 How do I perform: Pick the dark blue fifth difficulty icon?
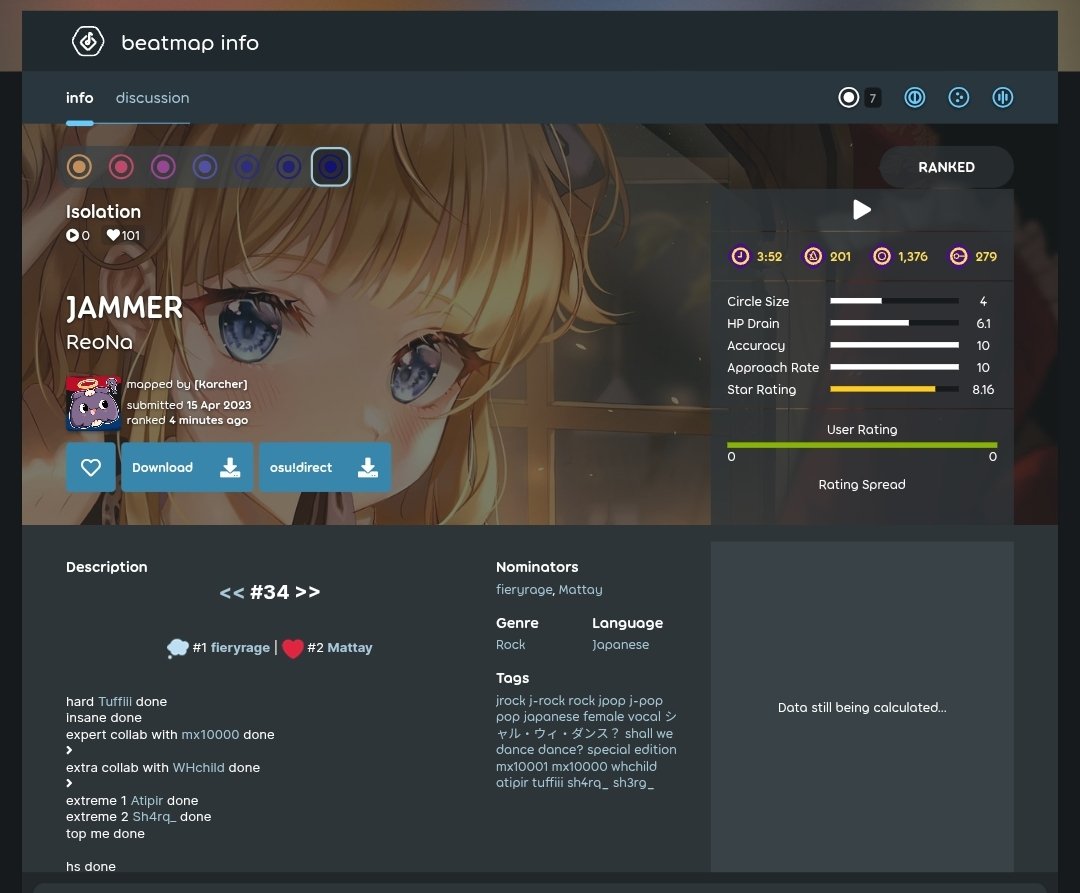(247, 167)
